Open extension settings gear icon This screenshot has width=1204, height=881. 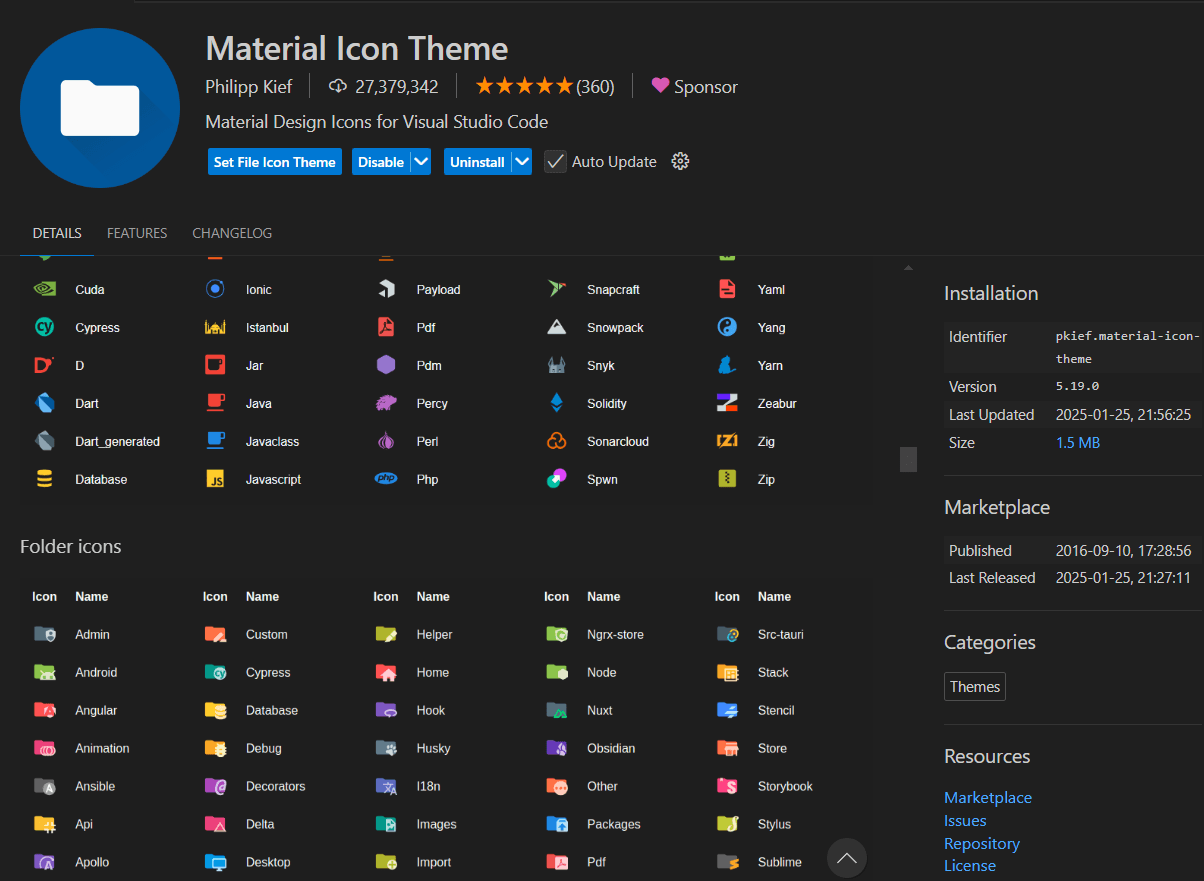click(x=681, y=162)
